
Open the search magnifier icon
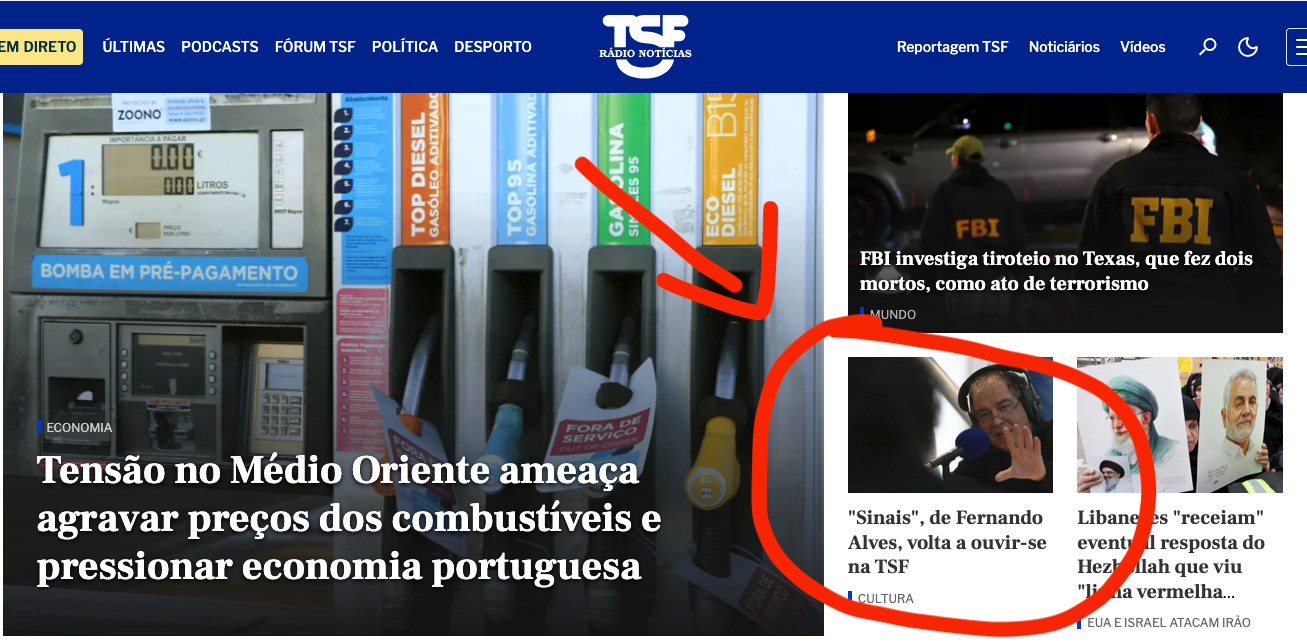[x=1208, y=47]
